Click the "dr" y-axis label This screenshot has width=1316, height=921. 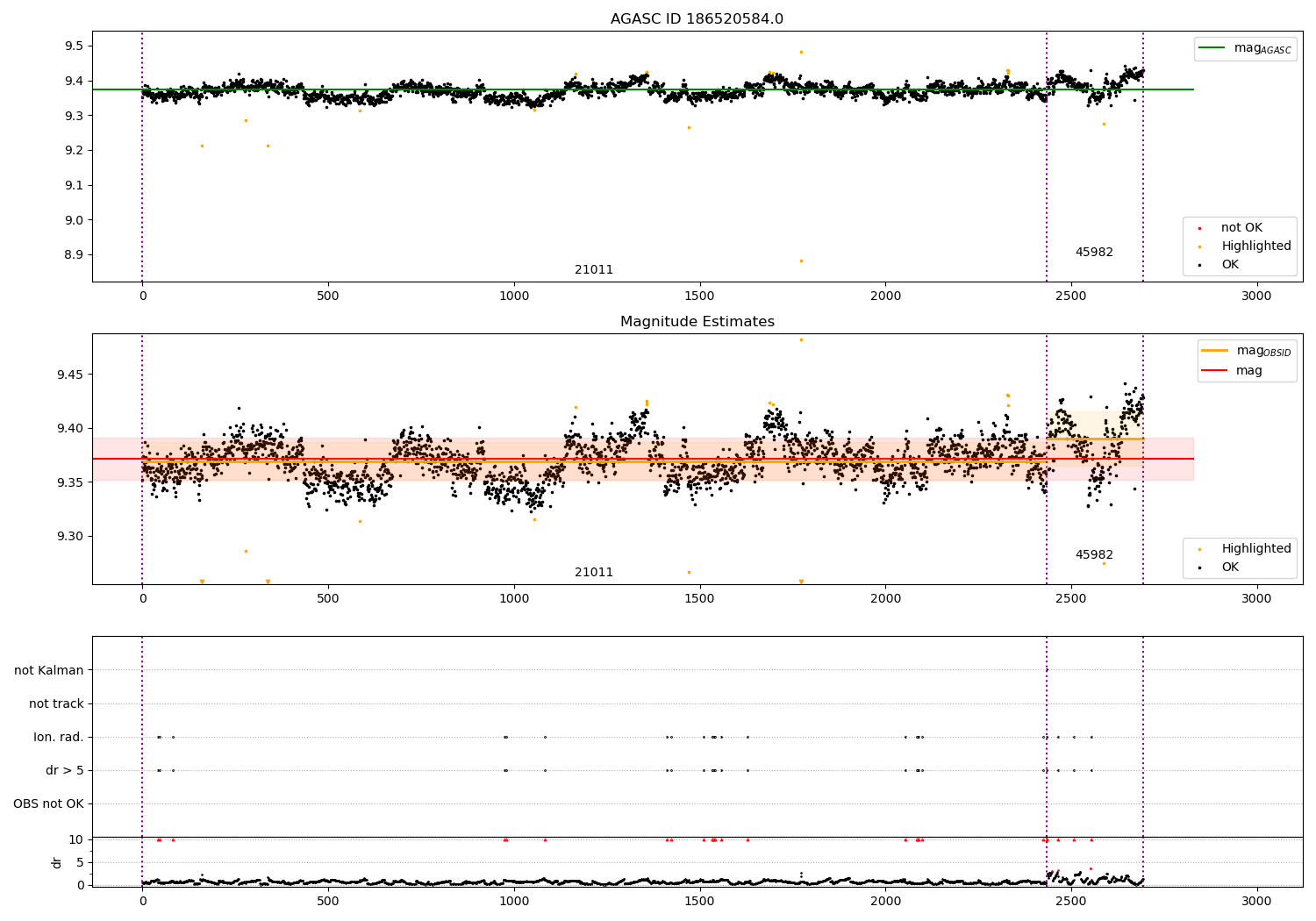point(57,863)
